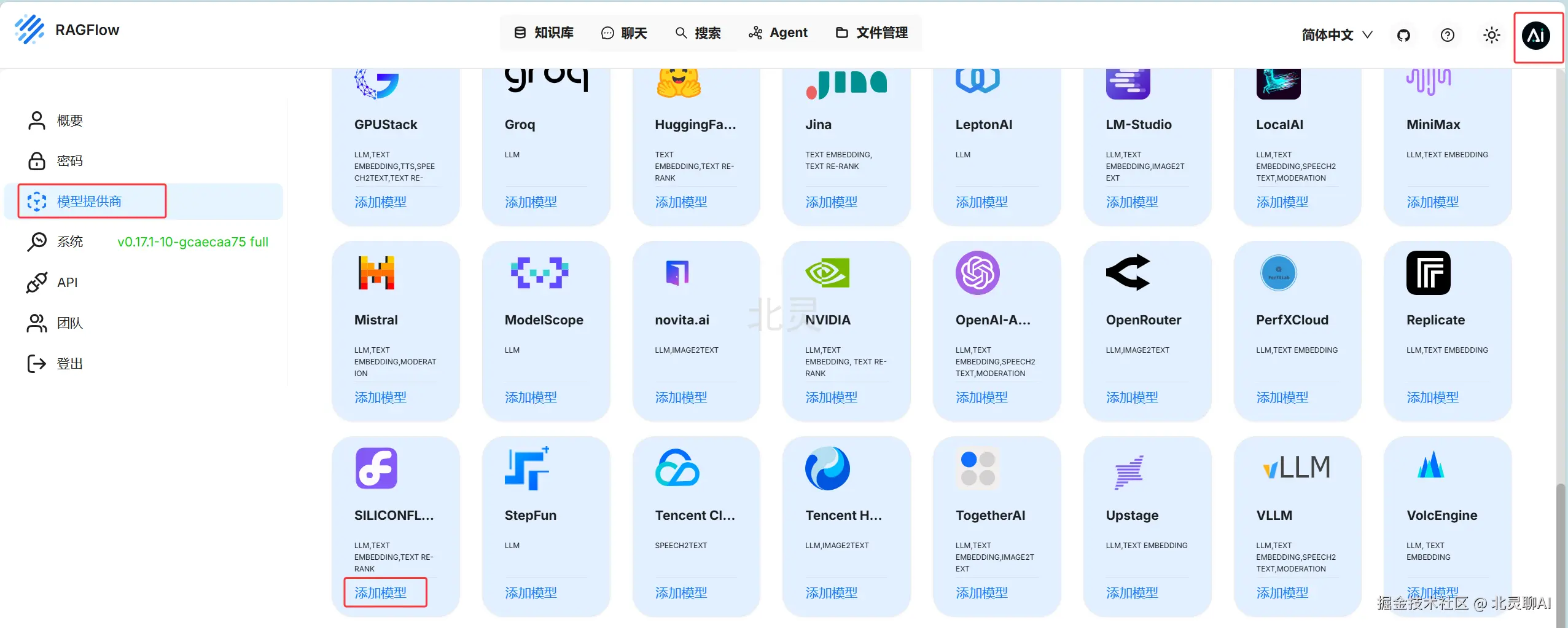This screenshot has width=1568, height=628.
Task: Click the Jina logo icon
Action: coord(846,85)
